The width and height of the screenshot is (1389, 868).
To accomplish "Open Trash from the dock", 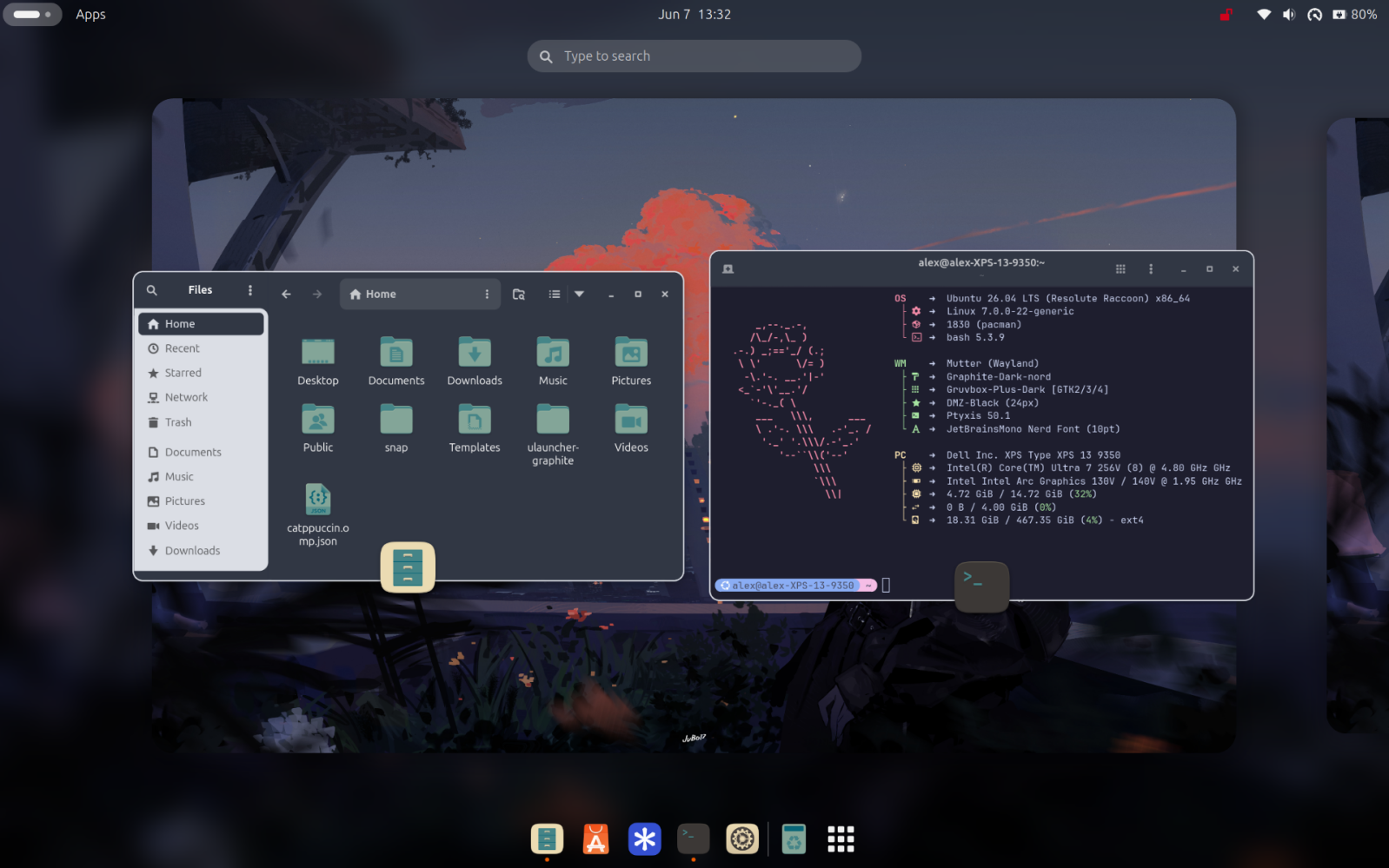I will tap(794, 839).
